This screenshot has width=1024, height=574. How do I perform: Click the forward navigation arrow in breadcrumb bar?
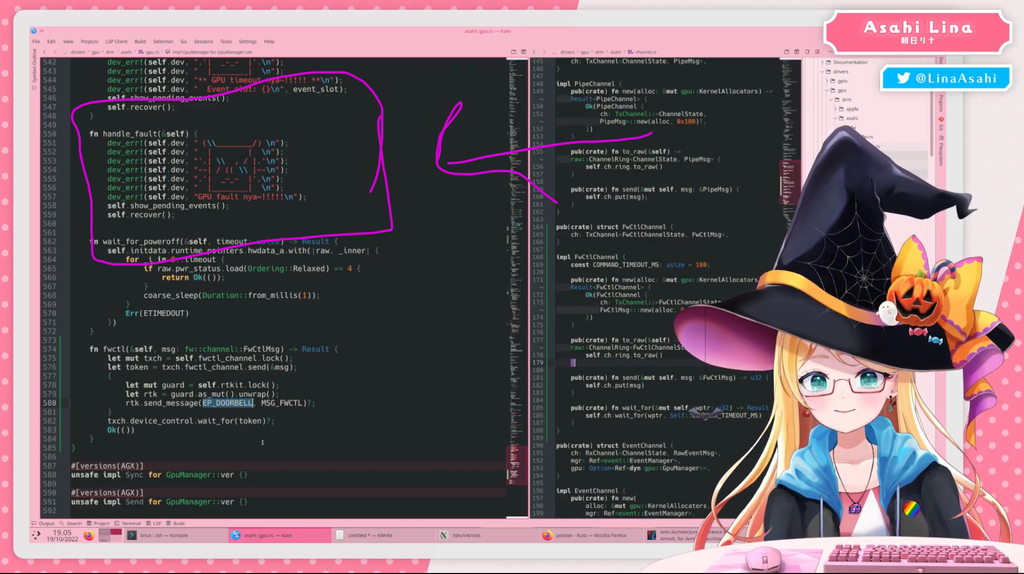[x=53, y=51]
